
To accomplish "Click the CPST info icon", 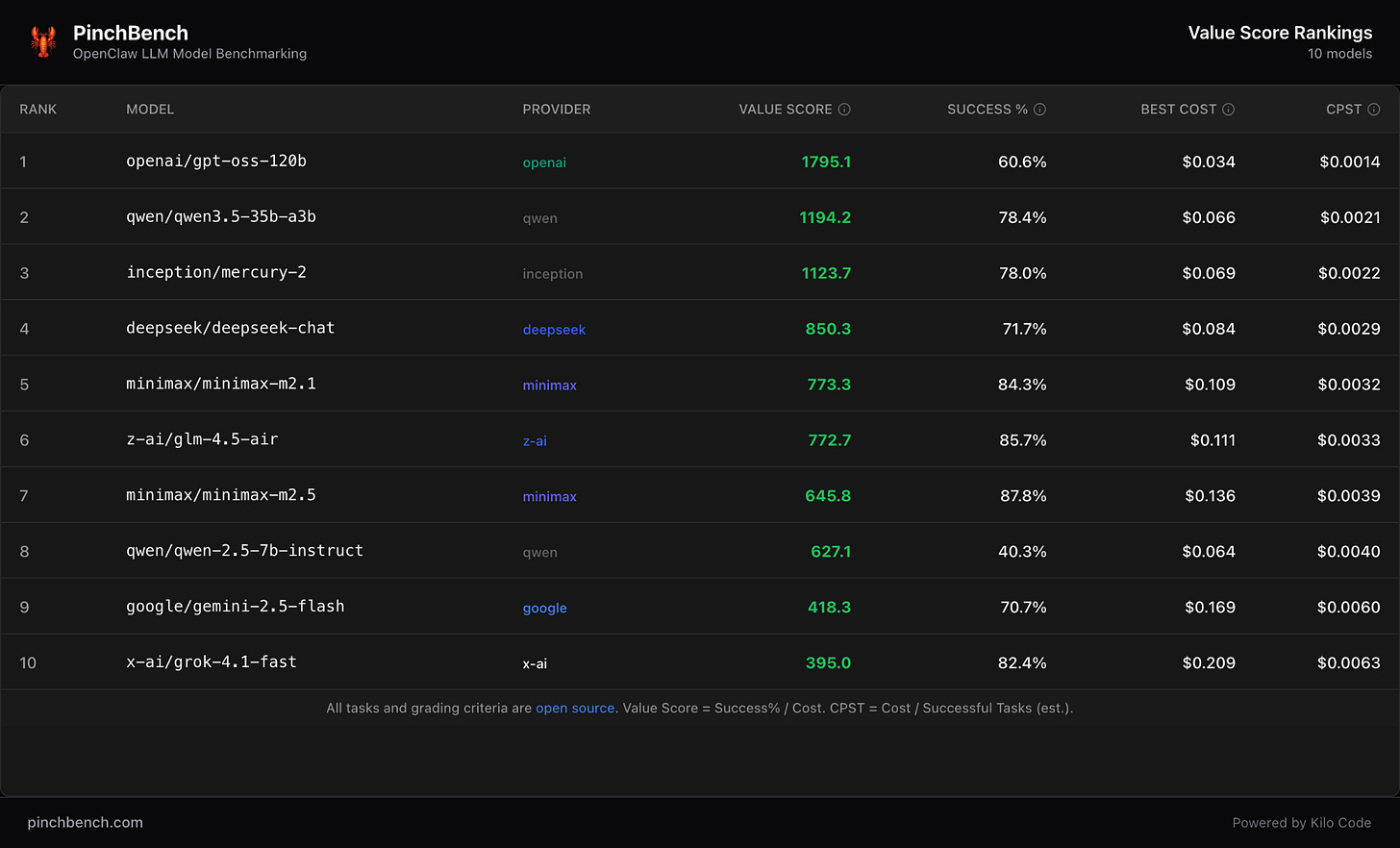I will (1374, 110).
